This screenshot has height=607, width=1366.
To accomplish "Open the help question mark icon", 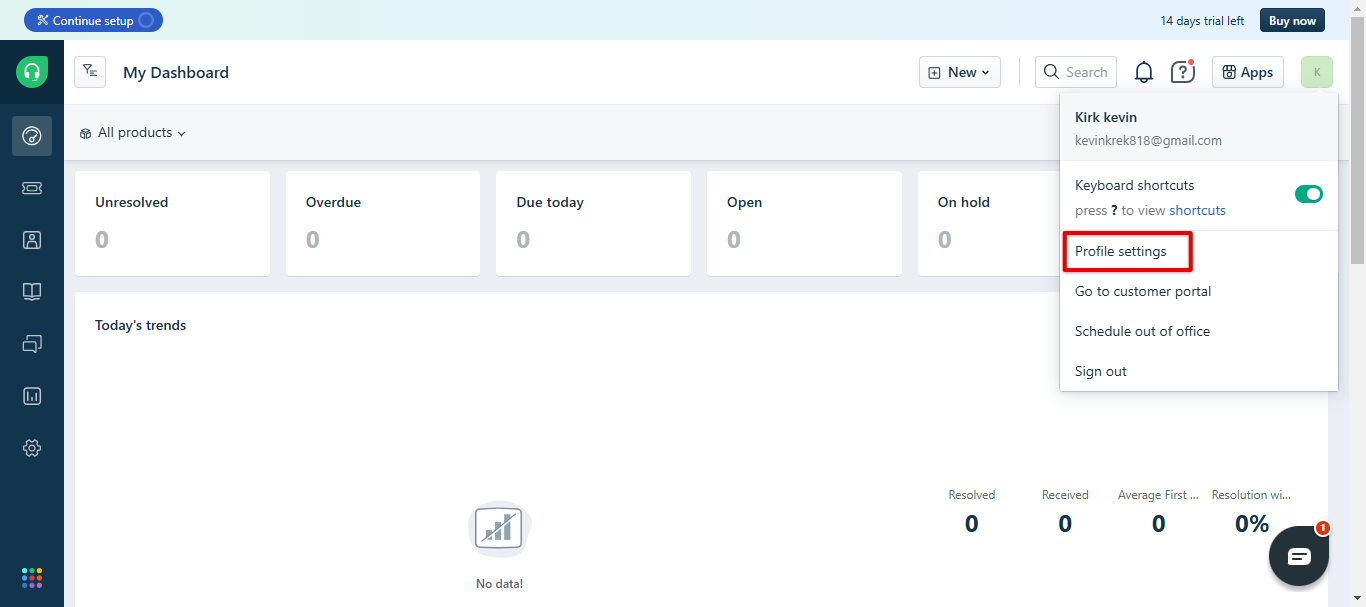I will click(x=1183, y=72).
